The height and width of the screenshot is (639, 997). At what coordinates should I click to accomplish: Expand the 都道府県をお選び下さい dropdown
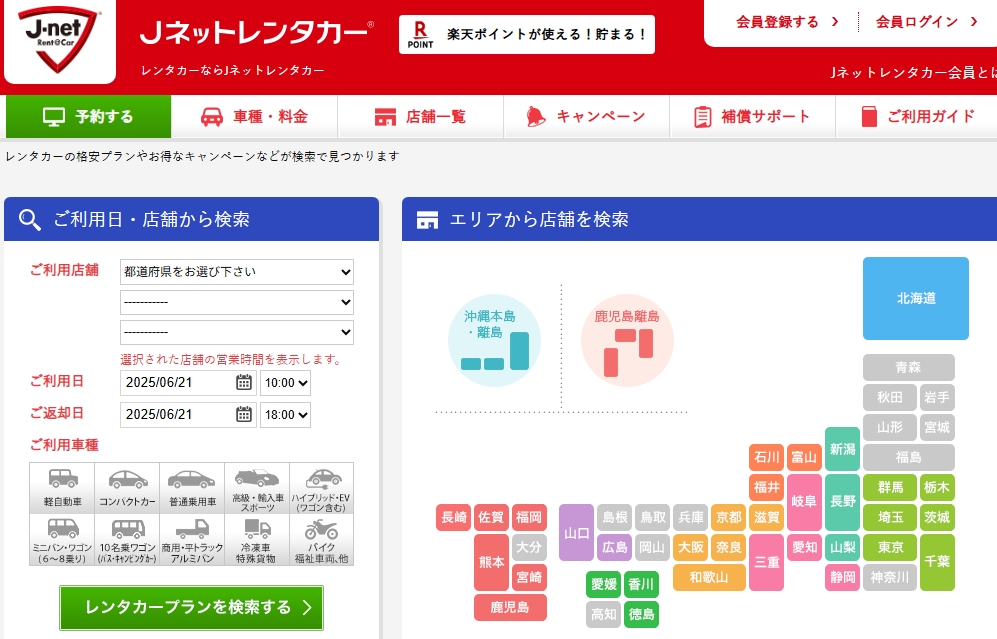[x=237, y=272]
